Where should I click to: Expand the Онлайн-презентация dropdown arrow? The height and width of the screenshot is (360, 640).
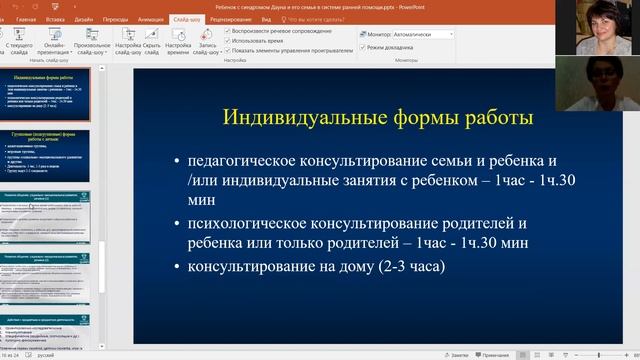71,53
